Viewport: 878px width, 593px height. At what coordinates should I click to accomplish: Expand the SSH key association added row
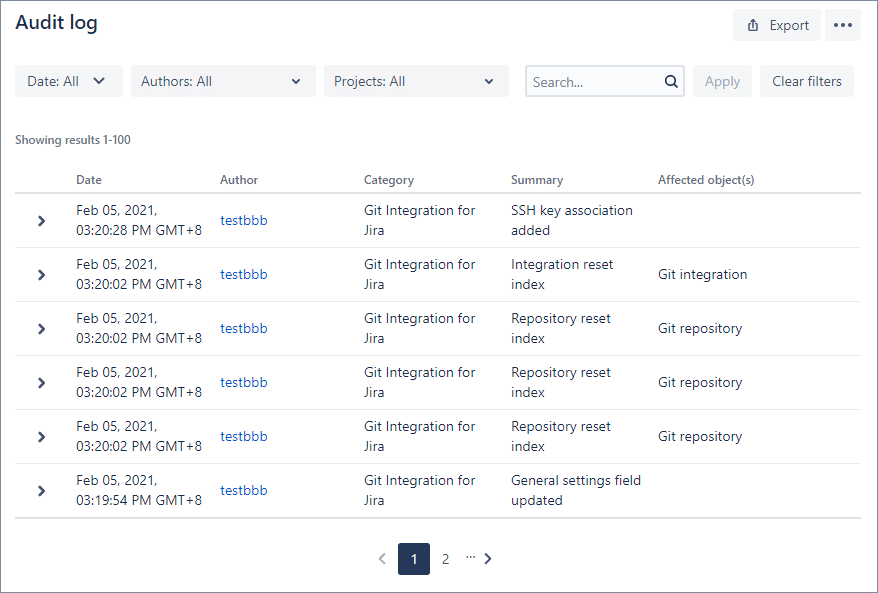pyautogui.click(x=41, y=221)
